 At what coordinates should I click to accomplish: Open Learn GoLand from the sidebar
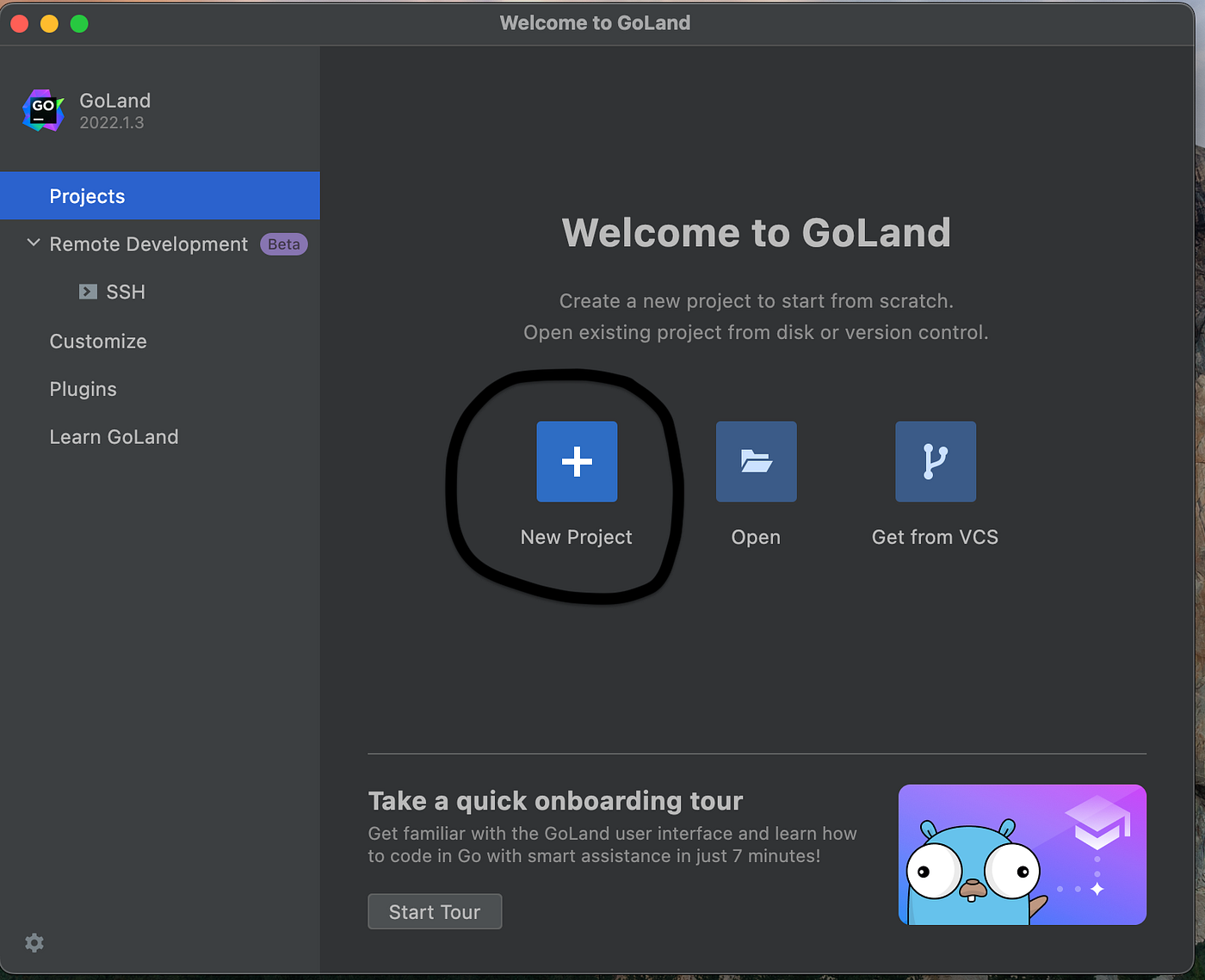coord(114,436)
